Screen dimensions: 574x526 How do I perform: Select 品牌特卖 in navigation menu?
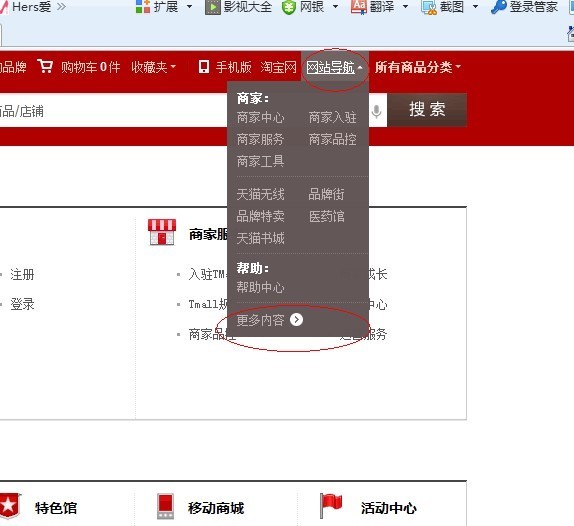pyautogui.click(x=260, y=216)
